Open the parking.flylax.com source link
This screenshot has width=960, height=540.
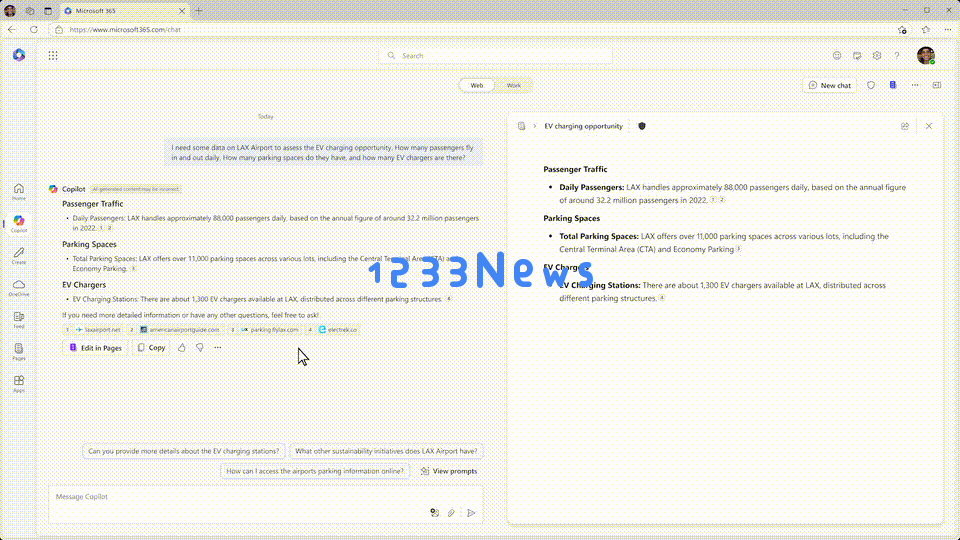click(x=265, y=329)
